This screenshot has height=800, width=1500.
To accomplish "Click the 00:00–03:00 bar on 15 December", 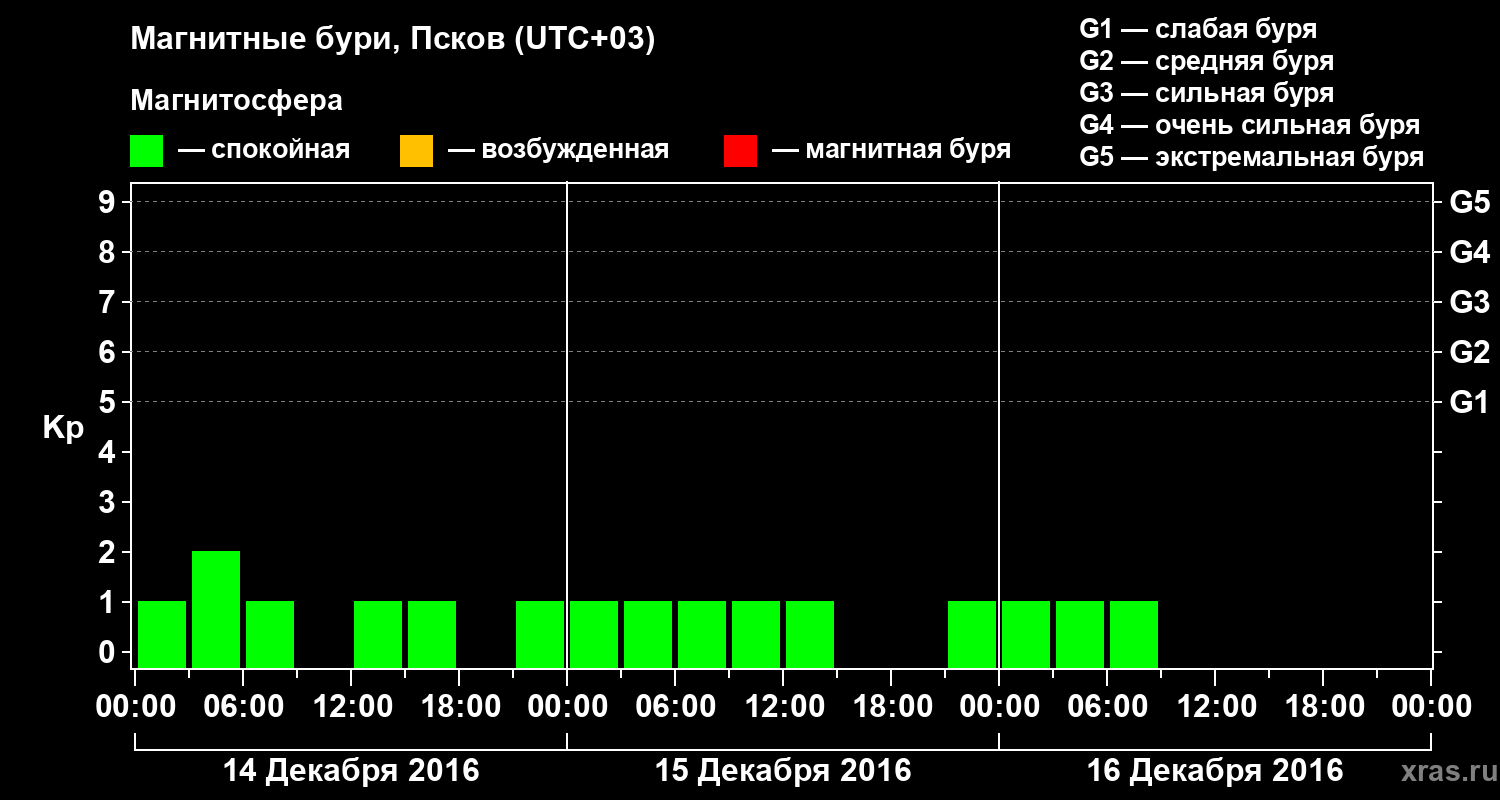I will (x=594, y=634).
